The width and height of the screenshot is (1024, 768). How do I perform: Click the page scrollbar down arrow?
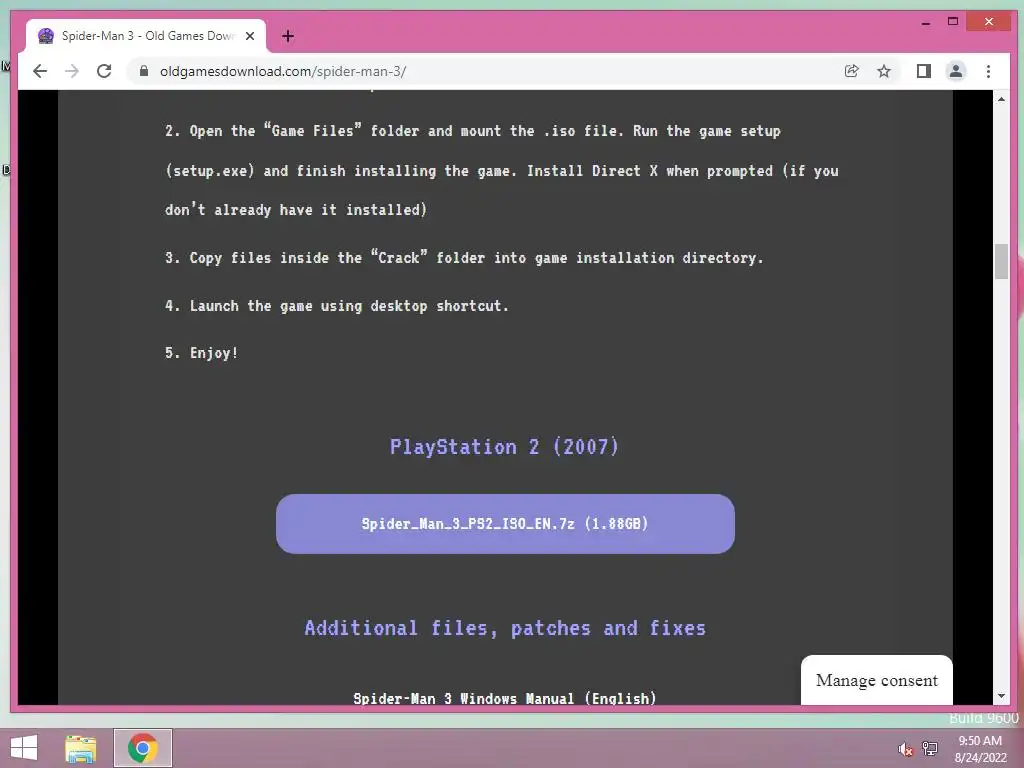pos(1001,696)
